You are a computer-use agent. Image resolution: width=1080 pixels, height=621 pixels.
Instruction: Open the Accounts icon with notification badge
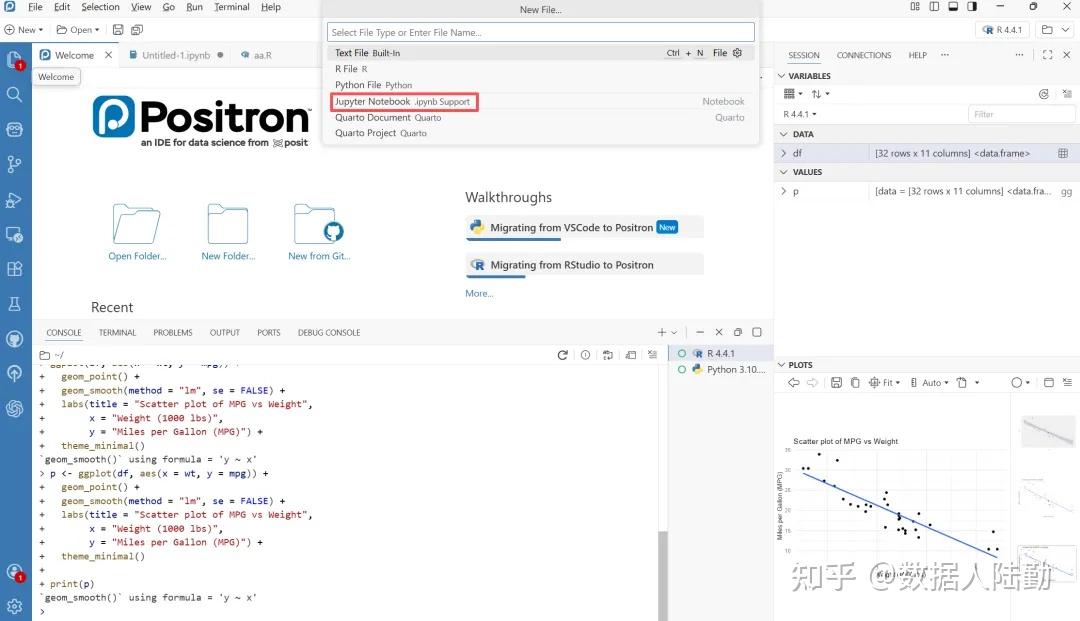(x=14, y=573)
